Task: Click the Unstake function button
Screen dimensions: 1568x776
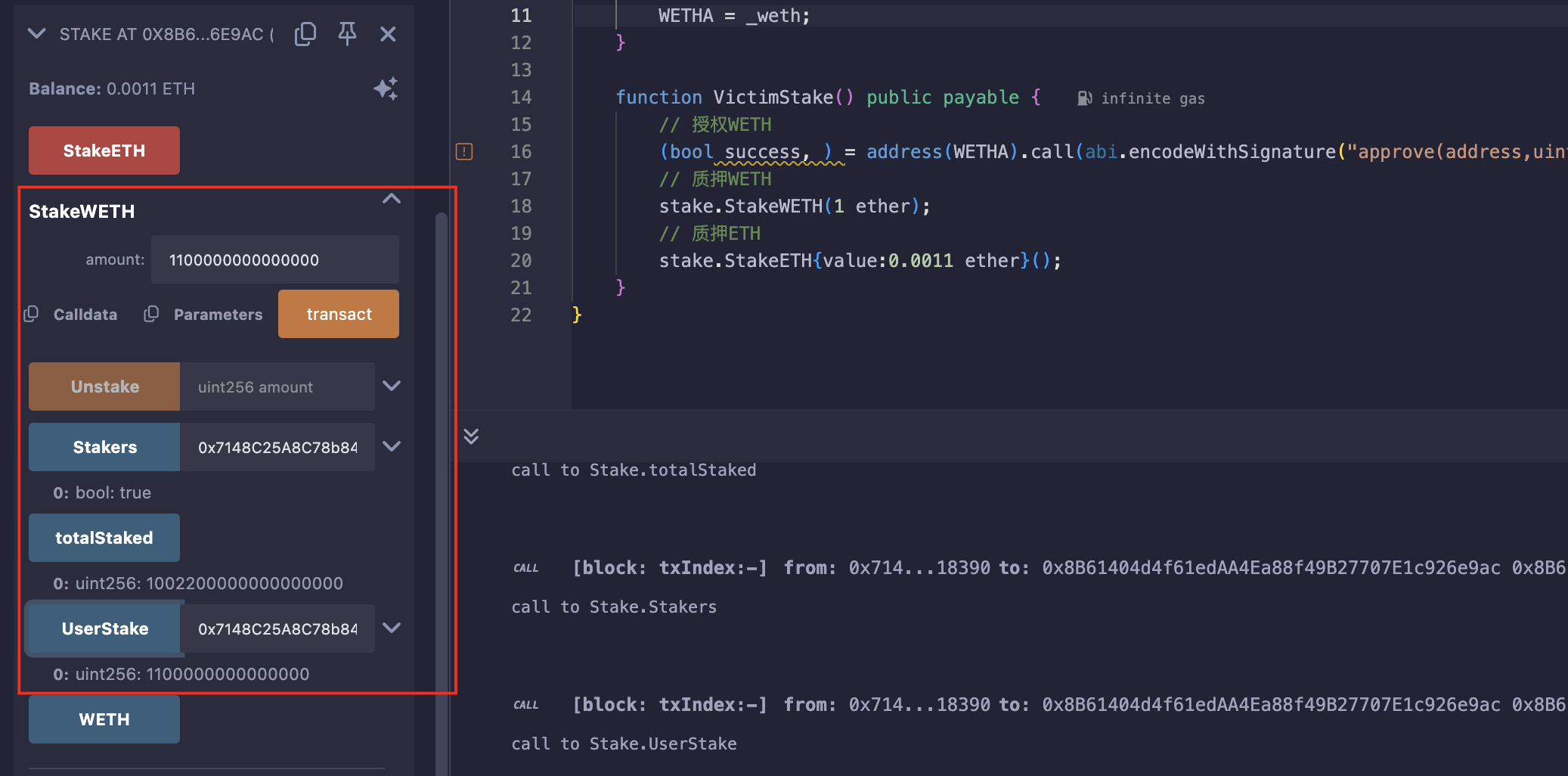Action: 104,386
